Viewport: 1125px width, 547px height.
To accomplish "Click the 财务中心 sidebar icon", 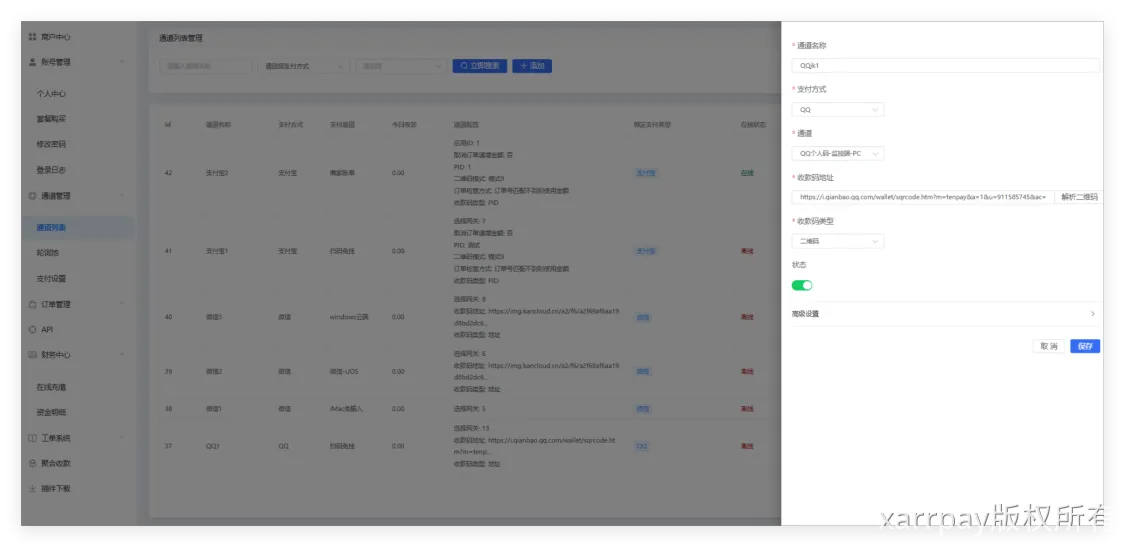I will pos(32,354).
